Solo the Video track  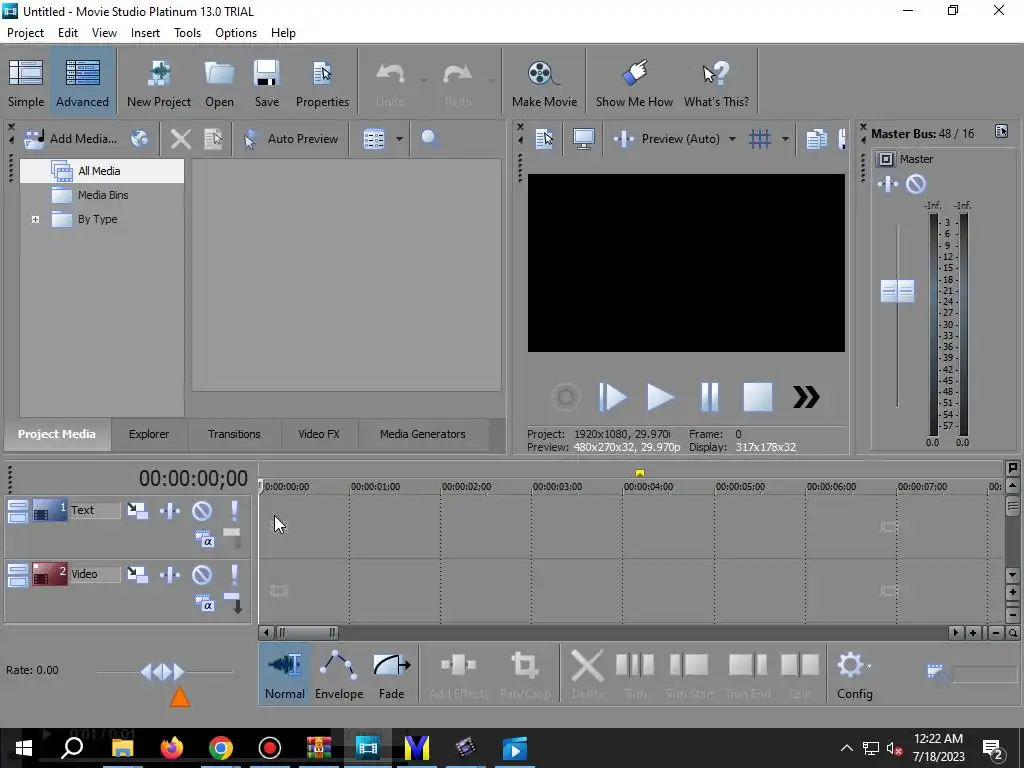click(234, 575)
